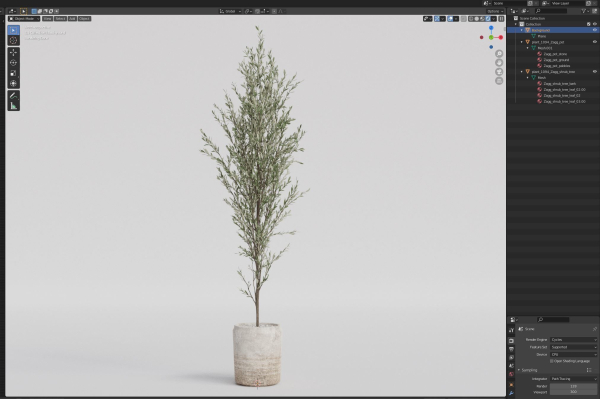The image size is (600, 399).
Task: Open the Feature Set dropdown
Action: pos(573,347)
